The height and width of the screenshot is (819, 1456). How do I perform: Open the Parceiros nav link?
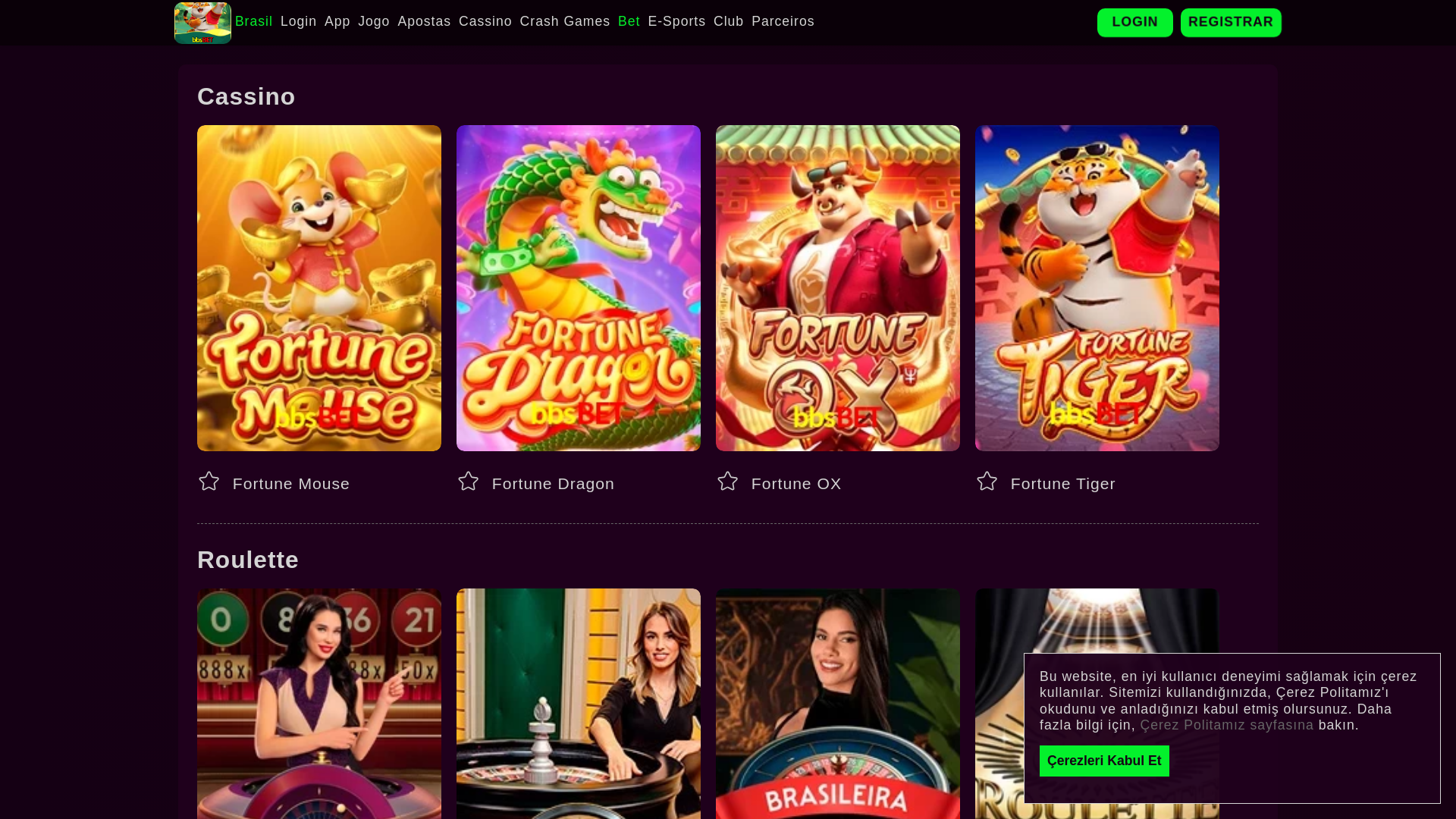(x=783, y=21)
